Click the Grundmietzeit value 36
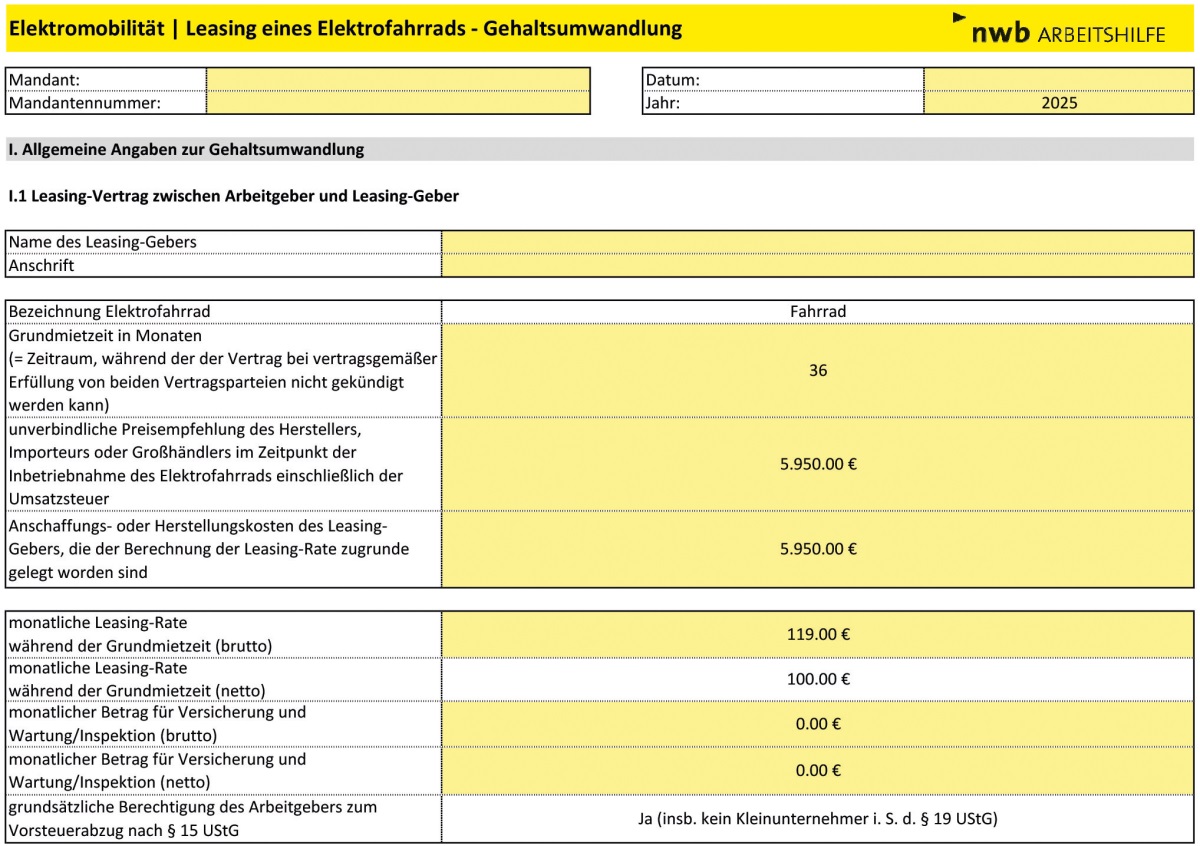The height and width of the screenshot is (846, 1200). (x=817, y=370)
